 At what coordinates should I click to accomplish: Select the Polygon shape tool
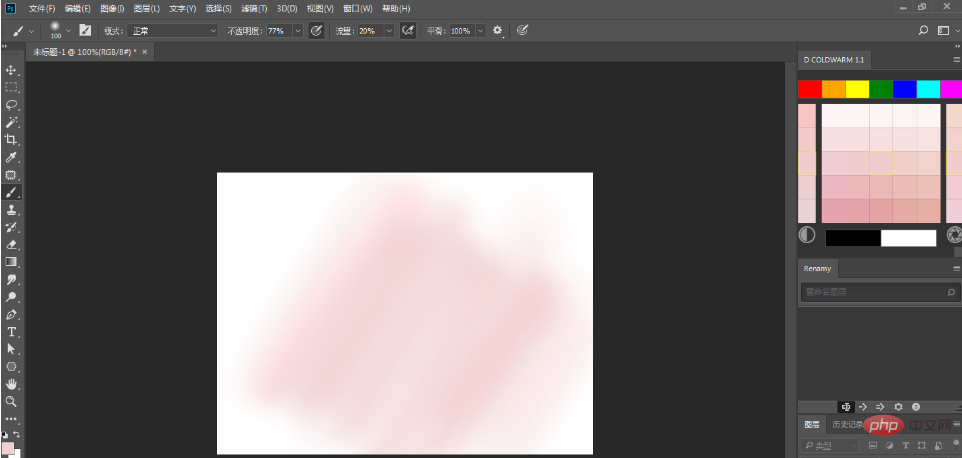pyautogui.click(x=11, y=367)
